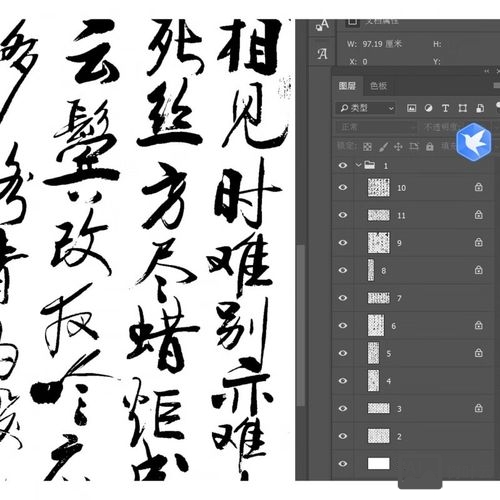Filter layers by shape layers icon
The width and height of the screenshot is (500, 500).
(463, 108)
